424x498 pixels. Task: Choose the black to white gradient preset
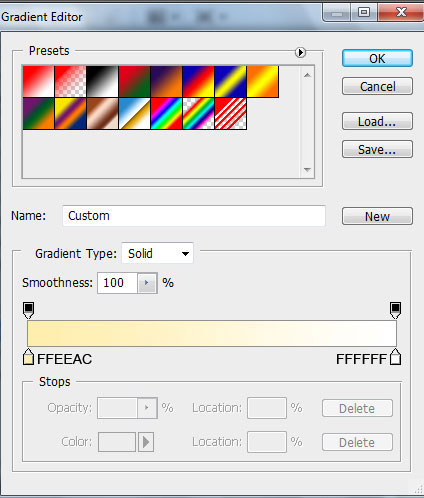coord(102,82)
